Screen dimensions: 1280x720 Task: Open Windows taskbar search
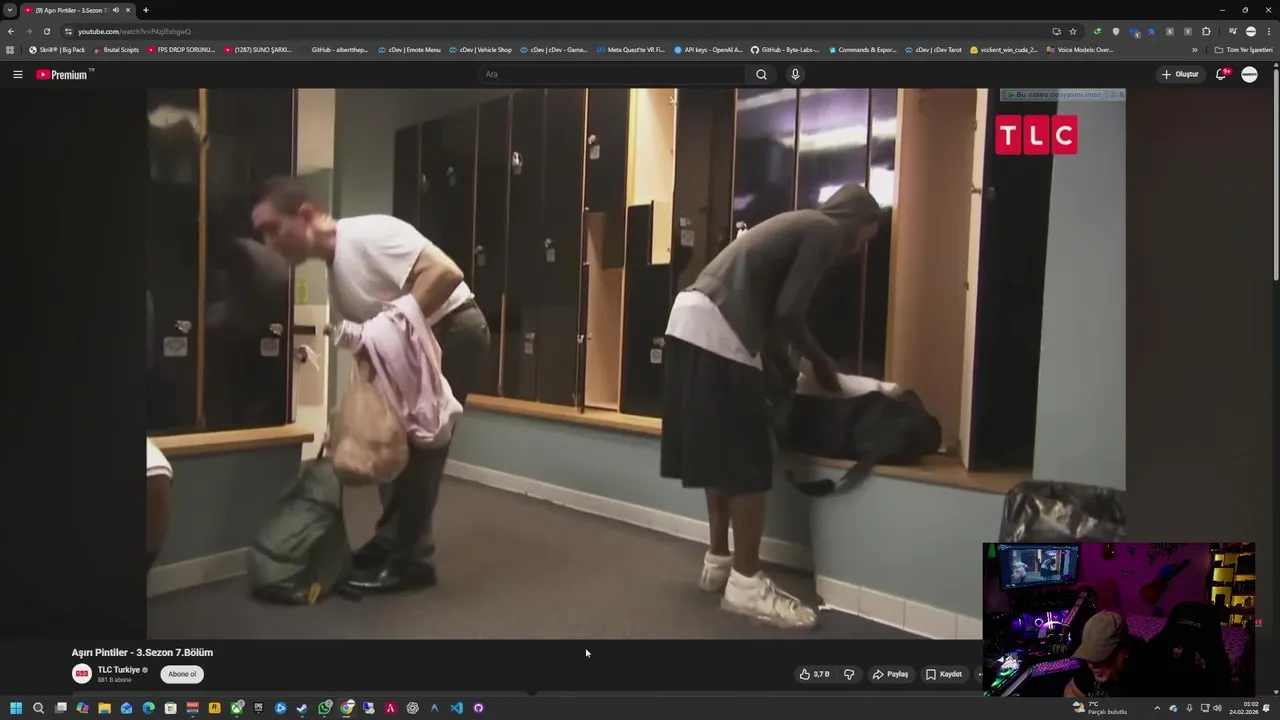coord(38,708)
